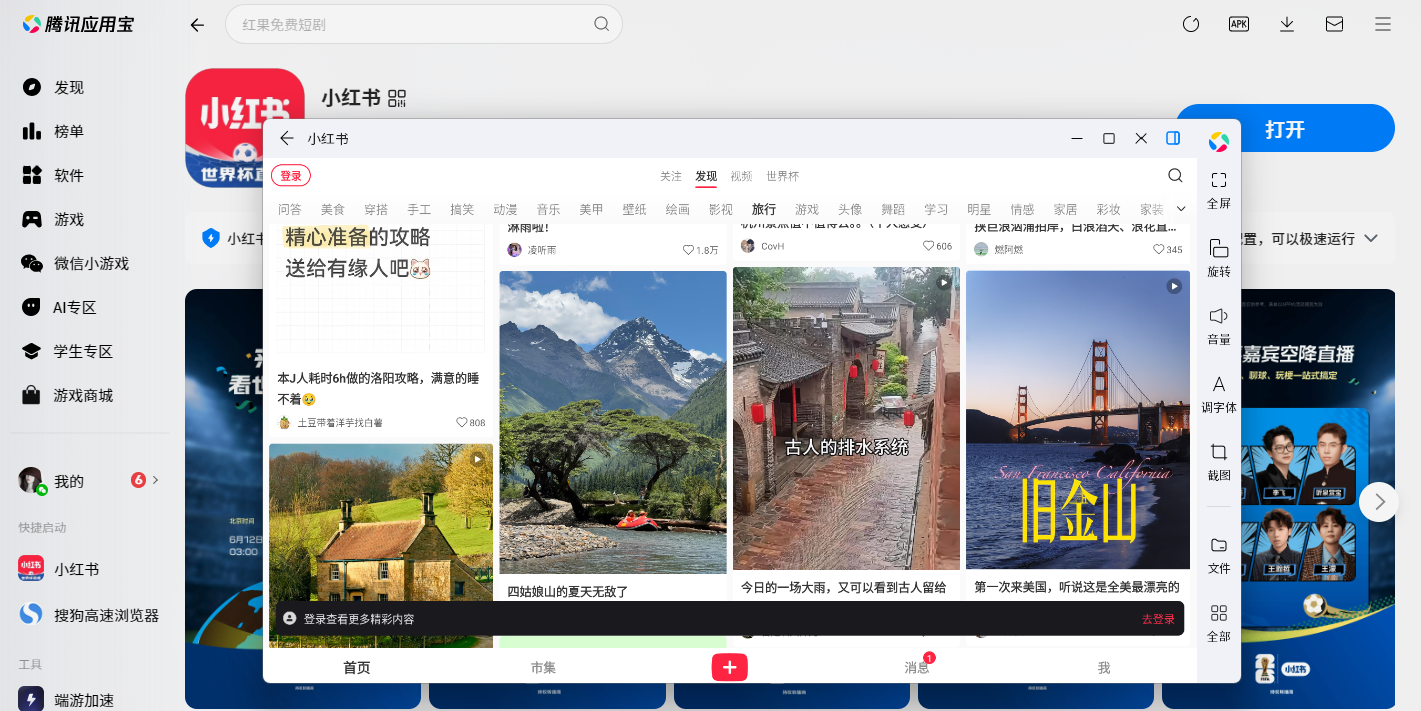Select the 穿搭 category
1421x711 pixels.
point(376,209)
